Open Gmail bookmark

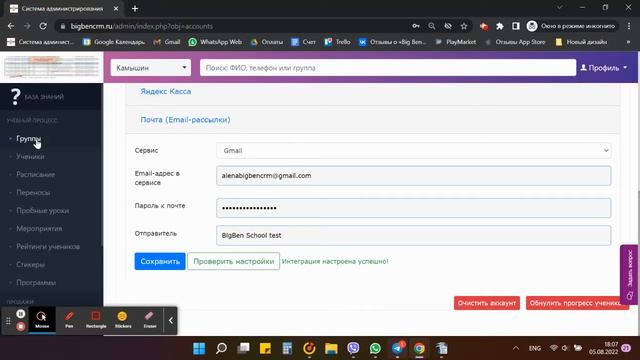167,42
